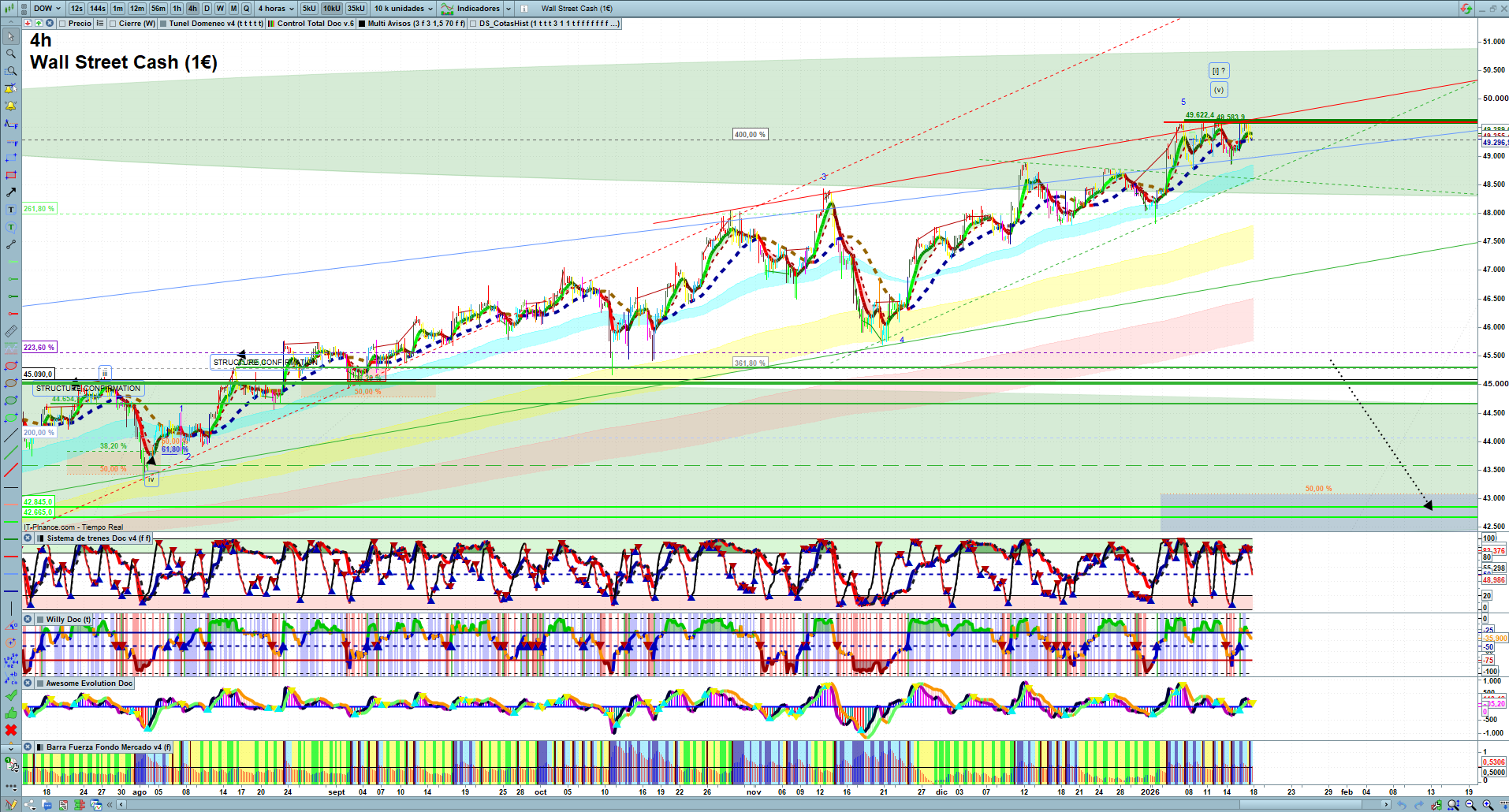Viewport: 1509px width, 812px height.
Task: Select the black diagonal line tool
Action: click(11, 435)
